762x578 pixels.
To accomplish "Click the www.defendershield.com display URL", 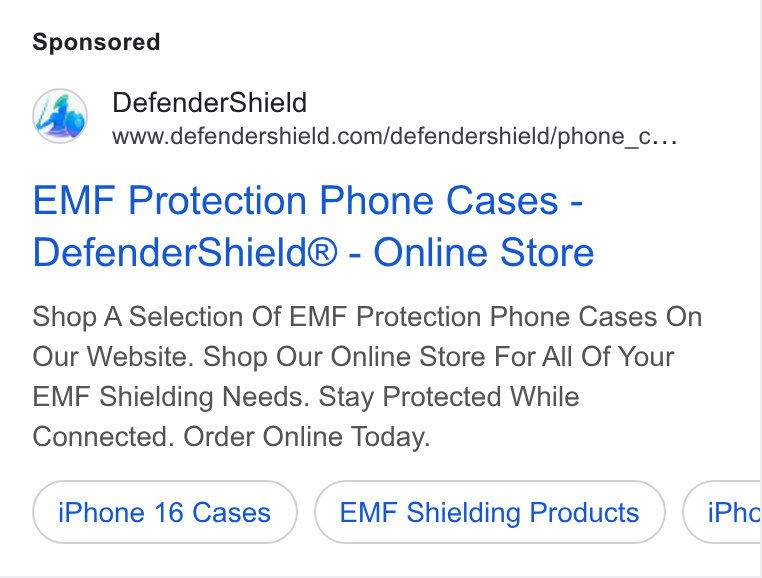I will tap(394, 136).
